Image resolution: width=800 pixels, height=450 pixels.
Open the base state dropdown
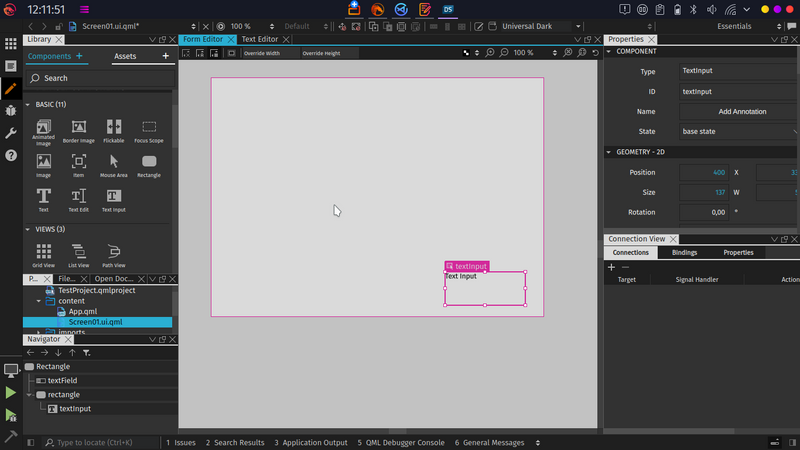coord(737,131)
